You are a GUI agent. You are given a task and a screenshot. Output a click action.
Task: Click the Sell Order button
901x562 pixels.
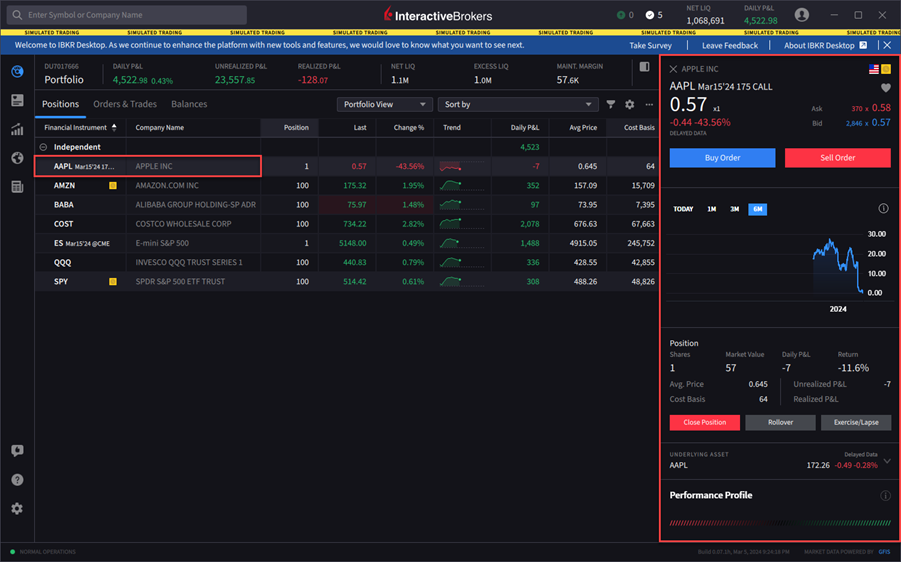(x=838, y=157)
